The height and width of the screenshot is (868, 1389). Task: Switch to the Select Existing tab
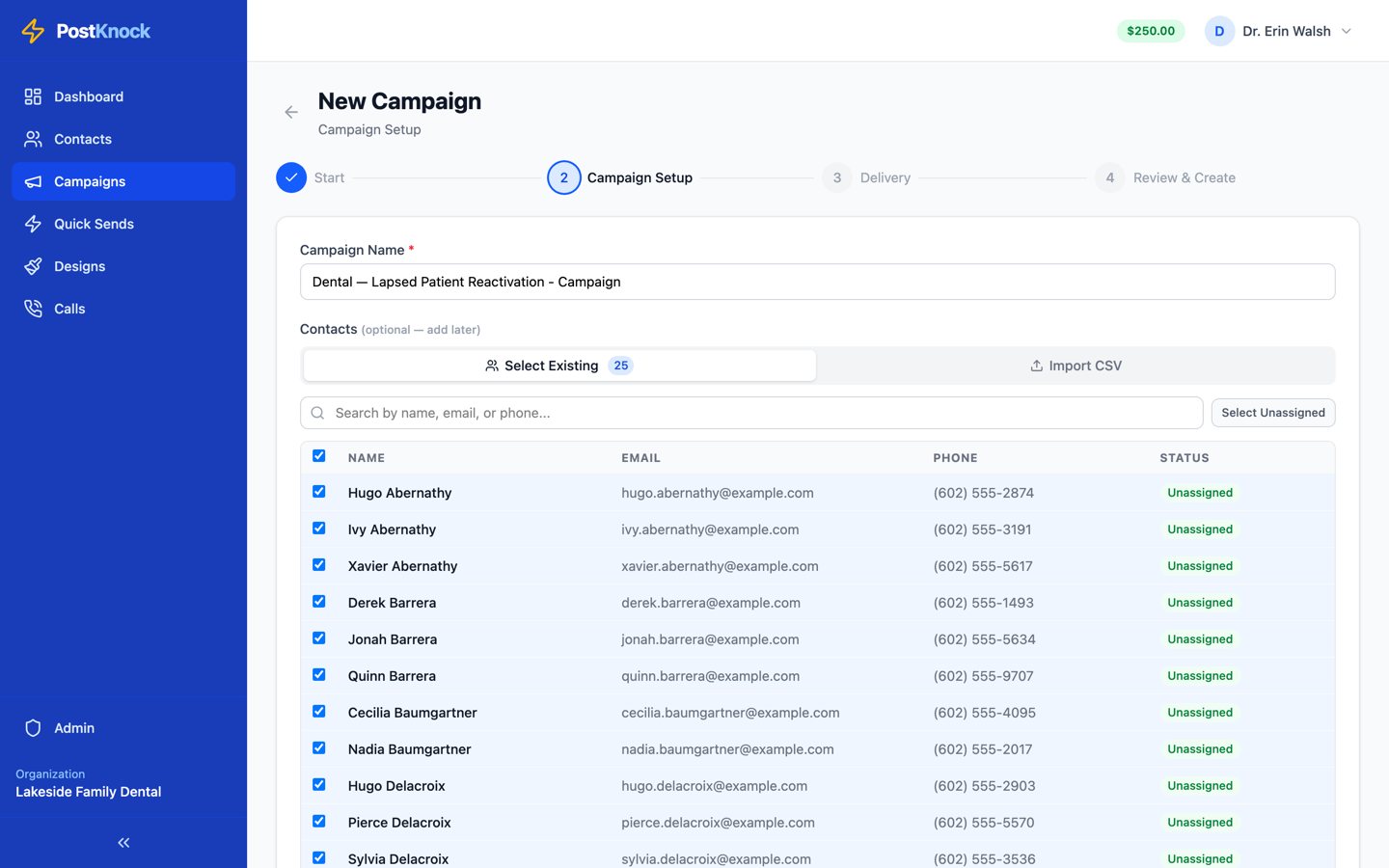(559, 366)
